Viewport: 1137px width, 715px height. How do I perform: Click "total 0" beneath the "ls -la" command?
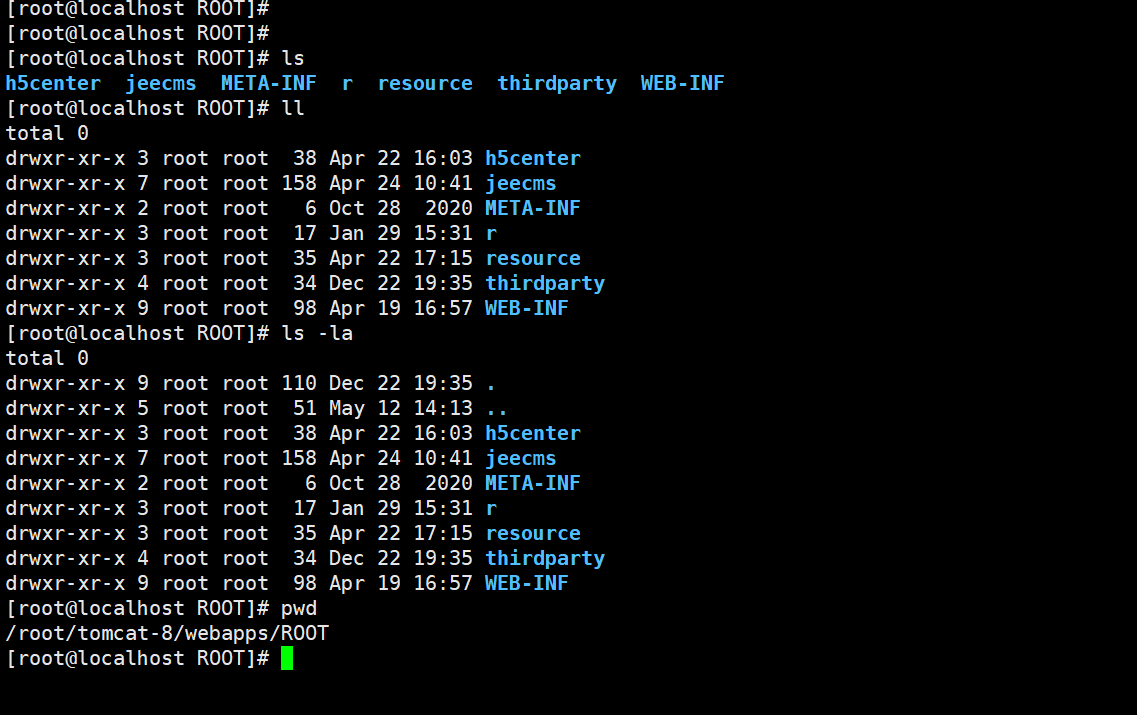pos(47,358)
